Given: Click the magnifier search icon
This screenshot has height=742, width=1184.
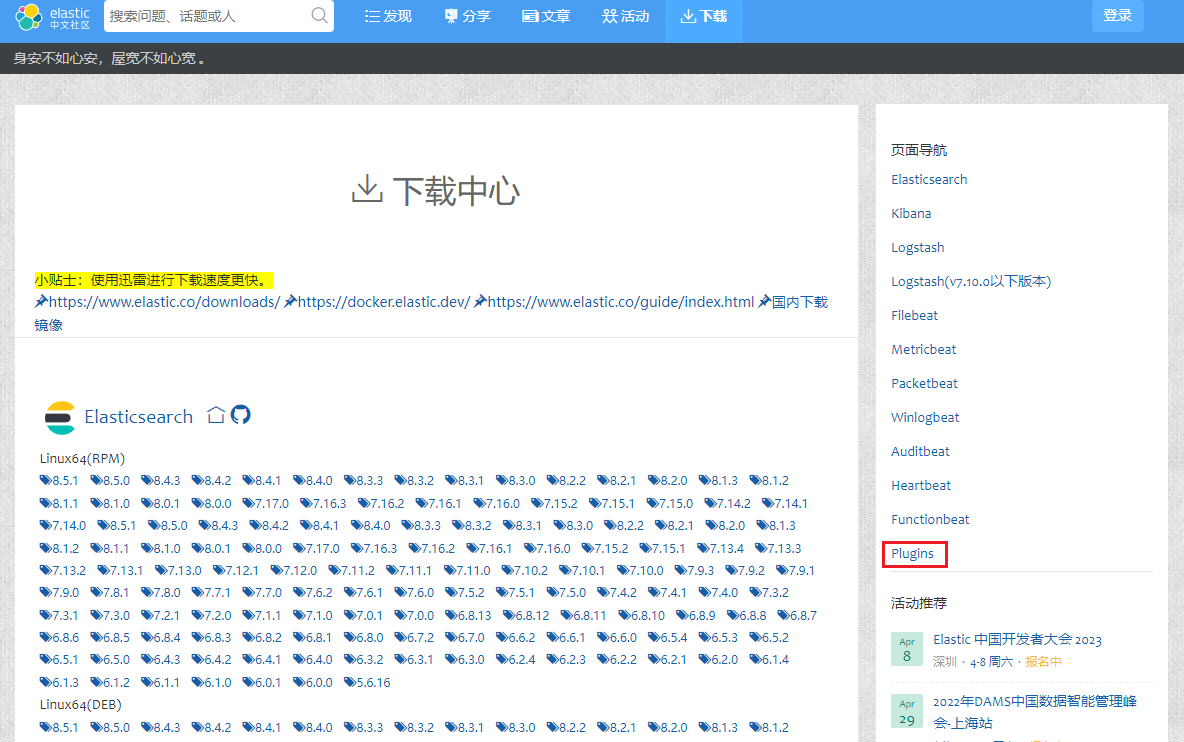Looking at the screenshot, I should click(x=319, y=15).
